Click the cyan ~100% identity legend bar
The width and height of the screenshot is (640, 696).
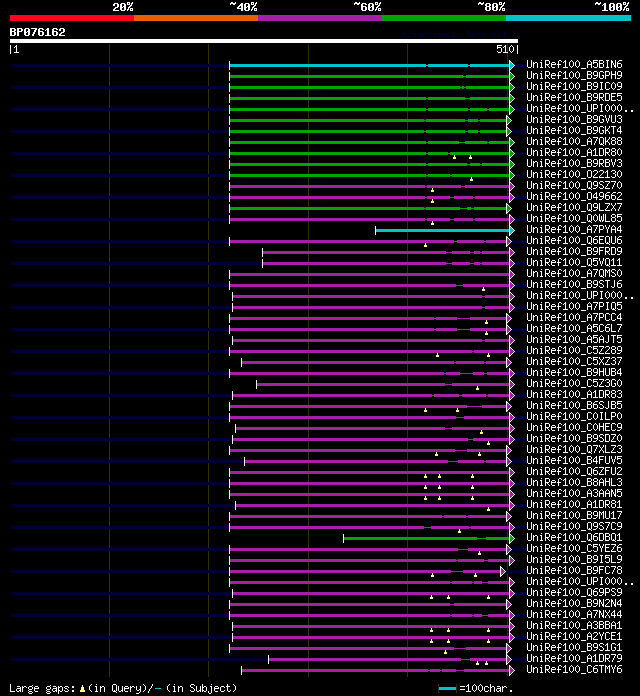click(568, 18)
